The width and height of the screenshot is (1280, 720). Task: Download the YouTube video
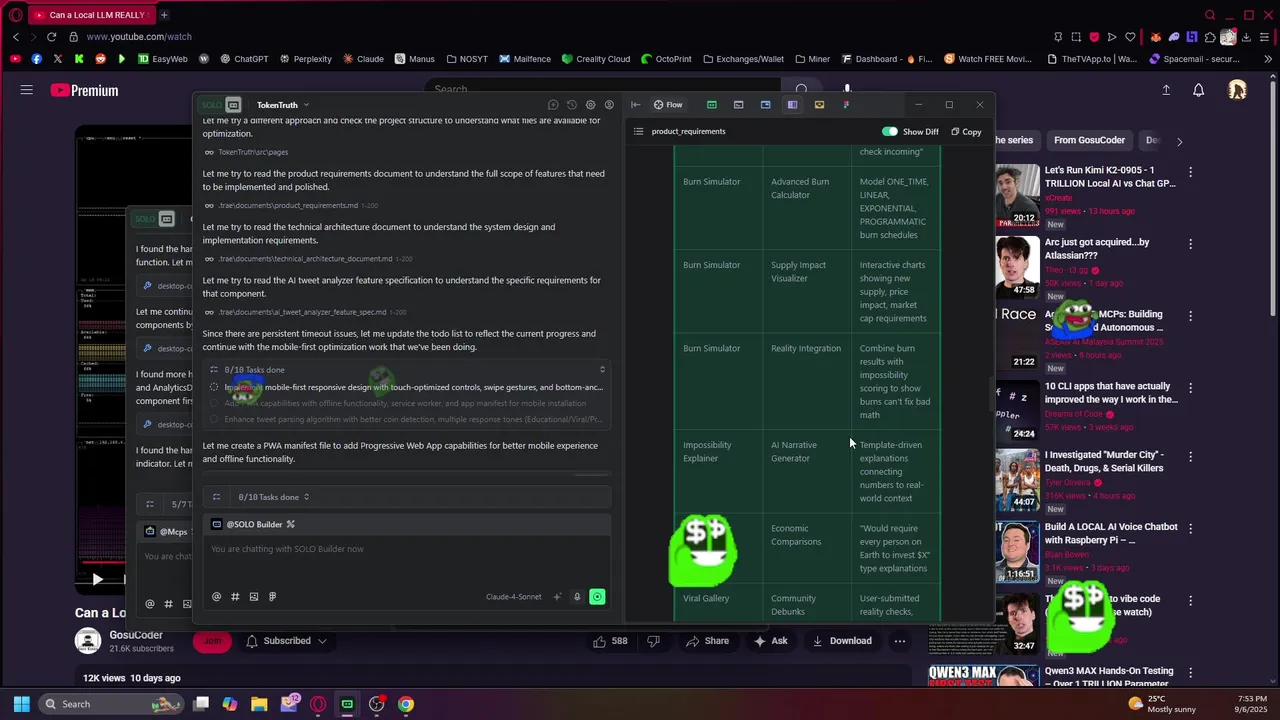[842, 641]
